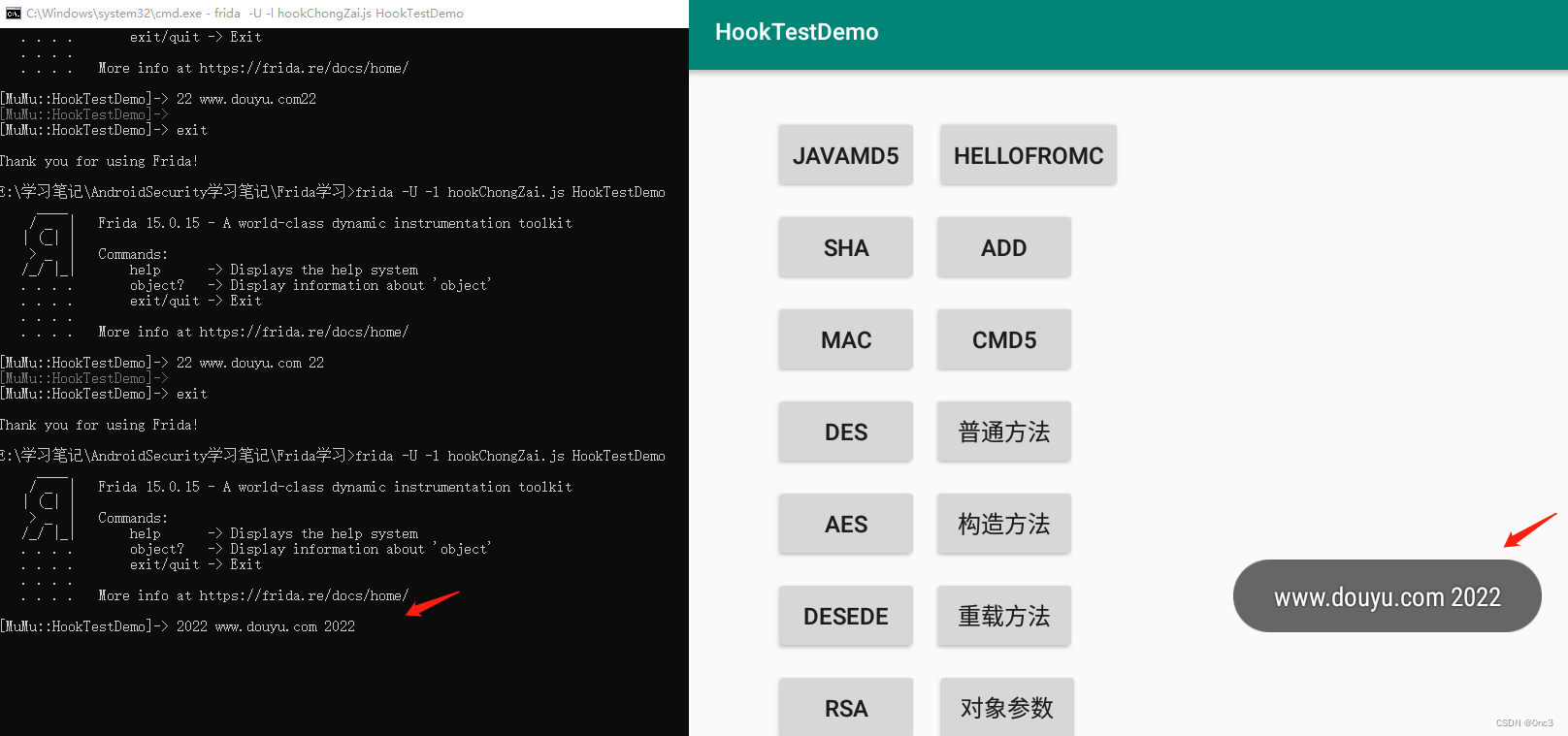
Task: Tap the 普通方法 button
Action: (x=1003, y=432)
